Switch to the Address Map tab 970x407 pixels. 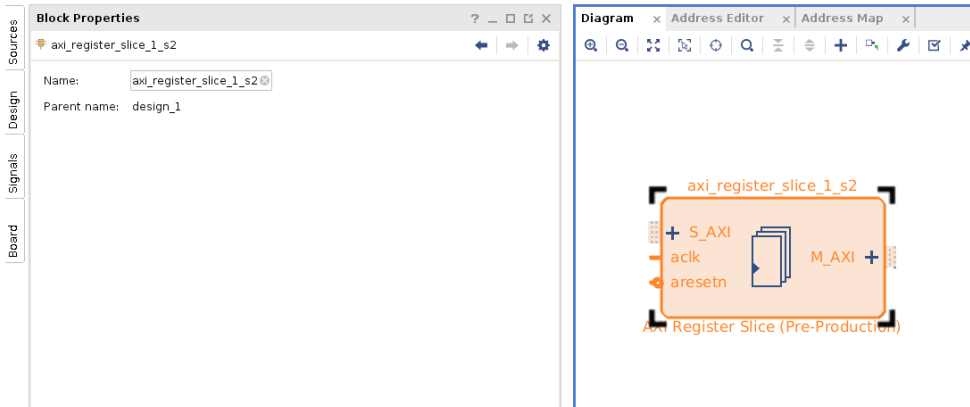[x=841, y=18]
